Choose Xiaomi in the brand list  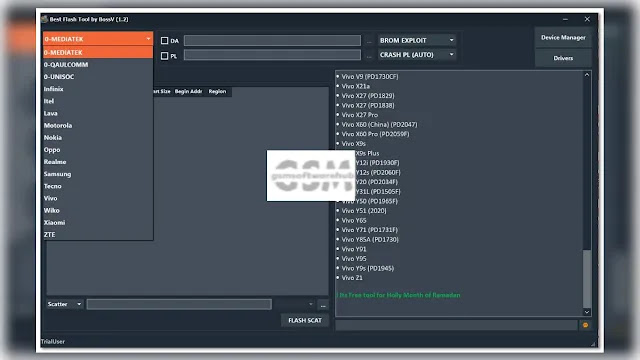click(x=98, y=222)
